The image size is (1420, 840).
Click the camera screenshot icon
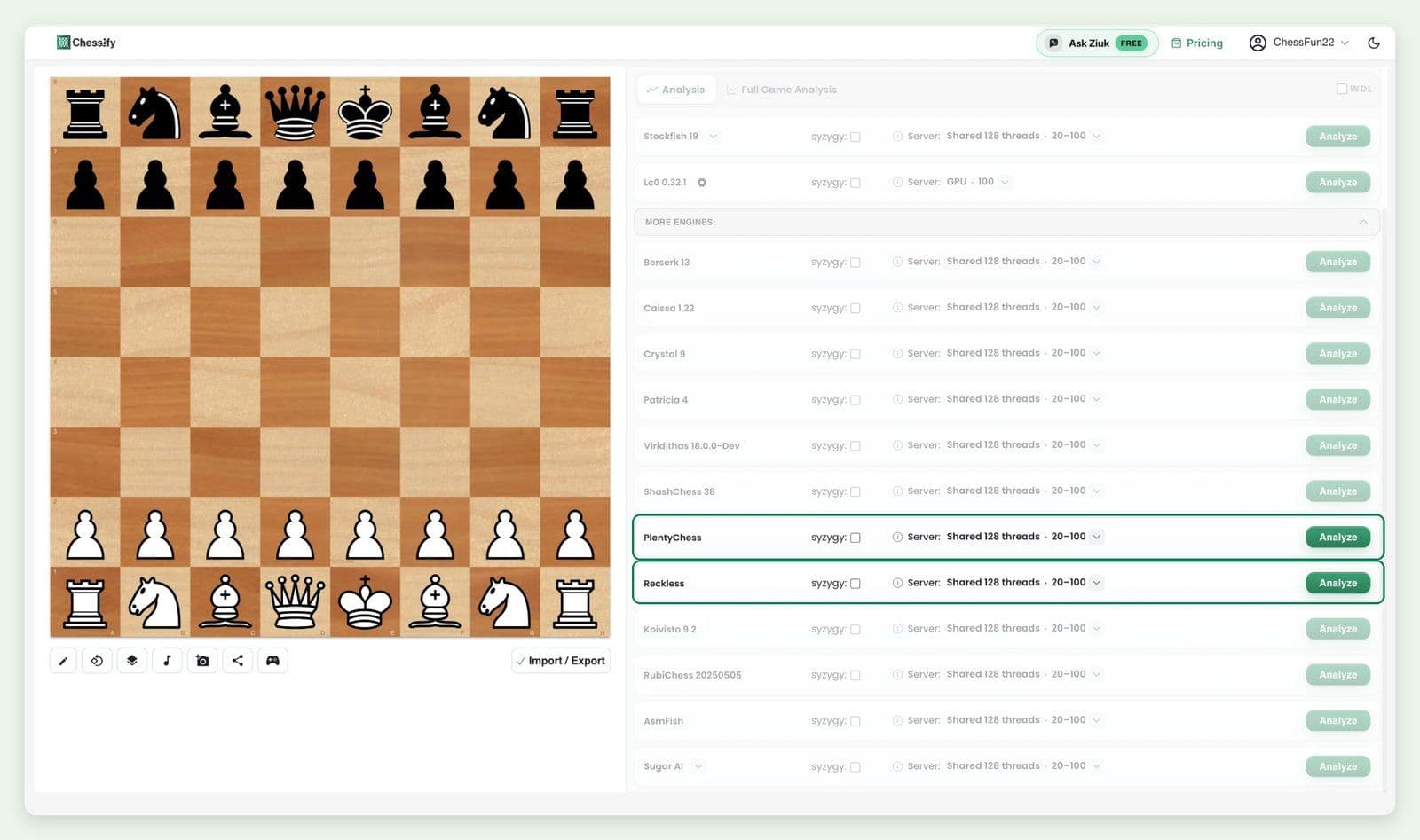[x=202, y=661]
